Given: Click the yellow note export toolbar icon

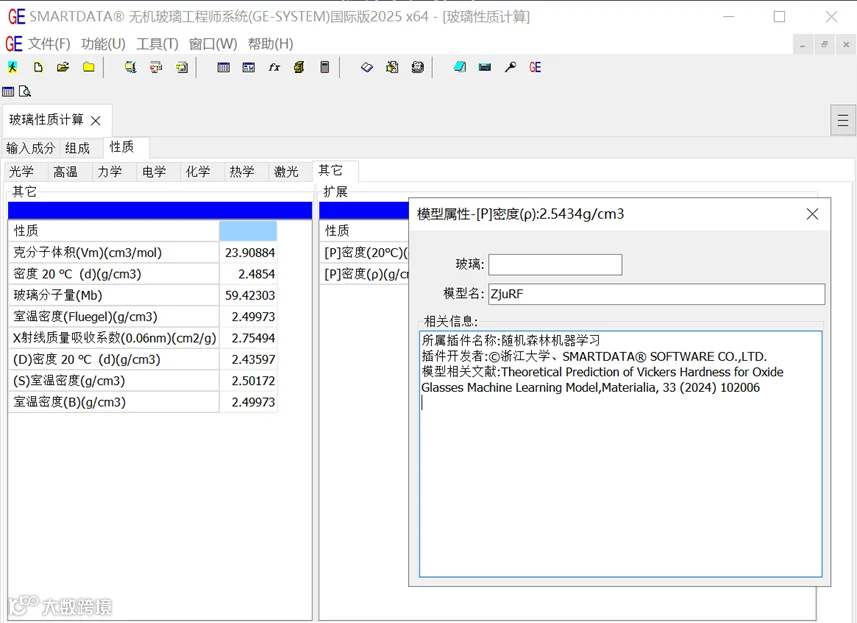Looking at the screenshot, I should click(x=181, y=67).
